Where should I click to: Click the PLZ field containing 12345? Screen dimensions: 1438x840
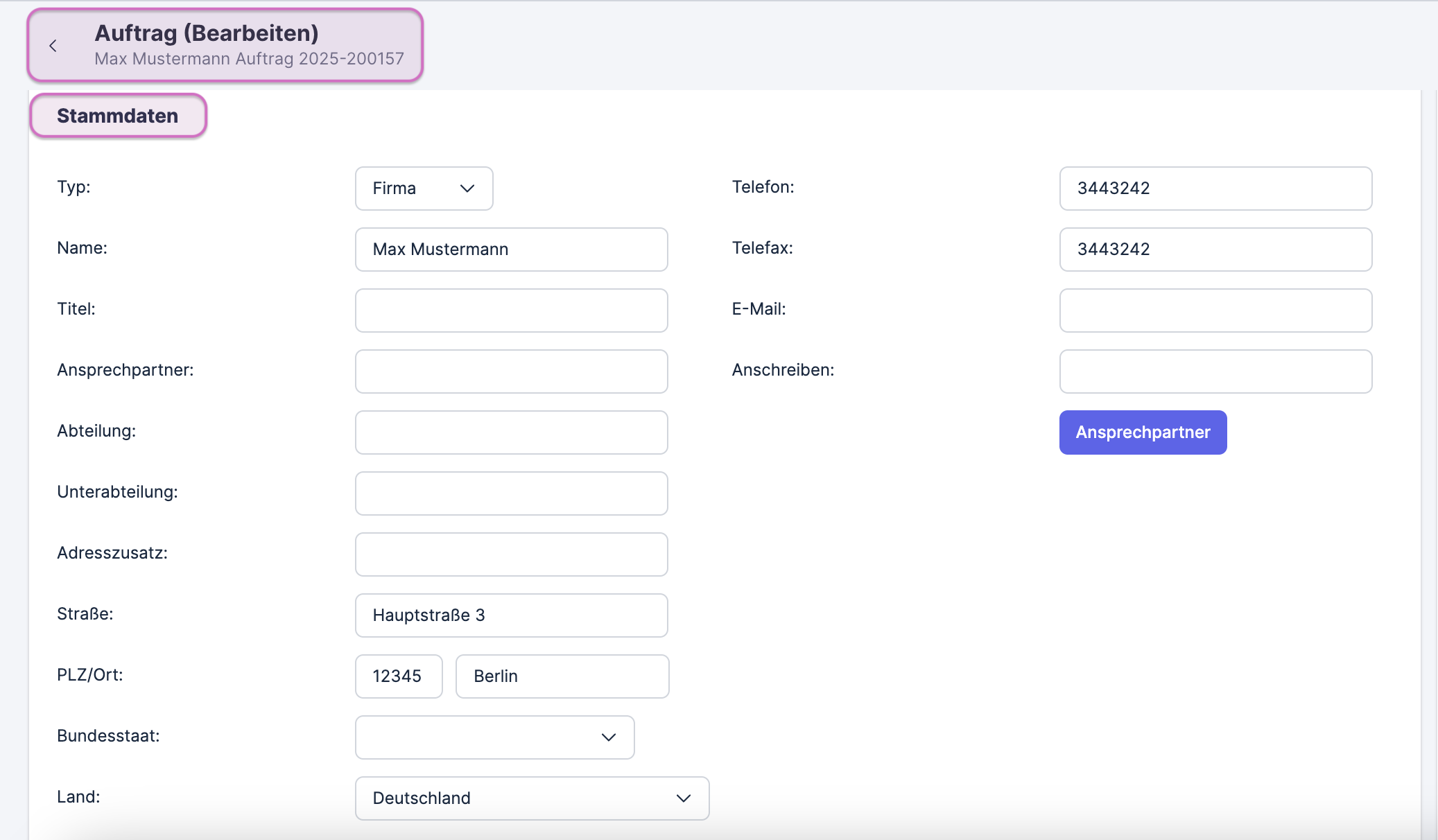(399, 676)
